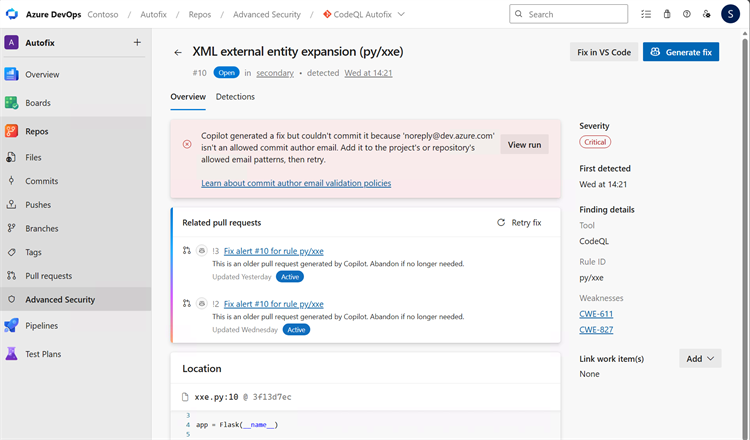The height and width of the screenshot is (440, 750).
Task: Switch to the Overview tab
Action: tap(188, 97)
